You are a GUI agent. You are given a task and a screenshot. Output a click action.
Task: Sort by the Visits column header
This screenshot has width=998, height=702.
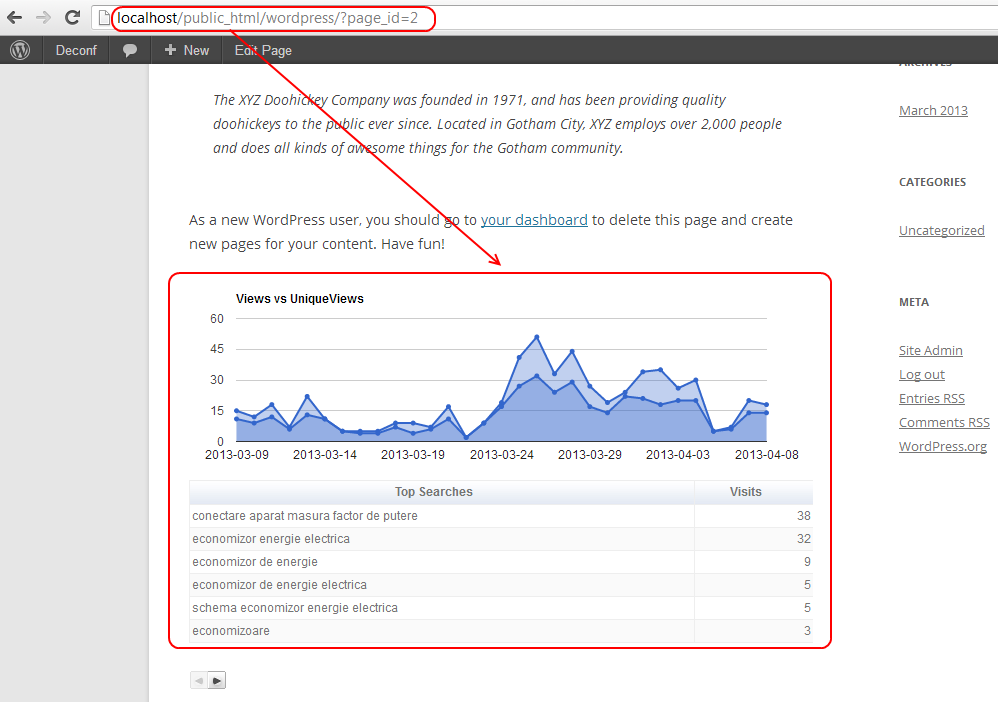click(754, 492)
